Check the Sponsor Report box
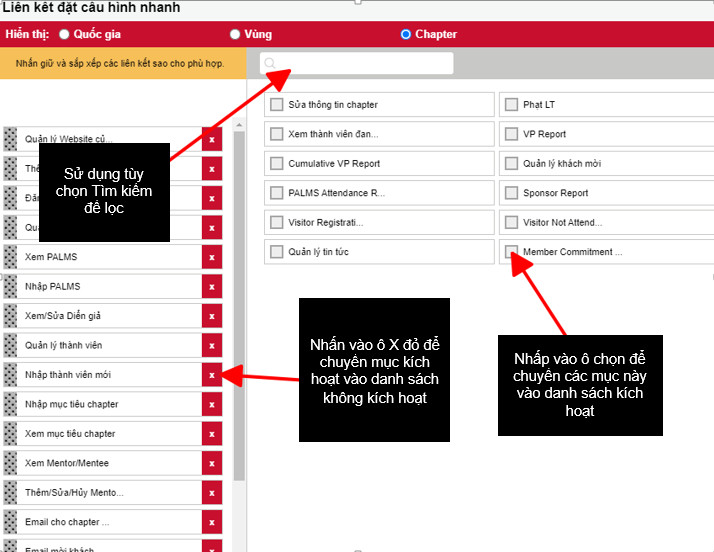 [511, 193]
